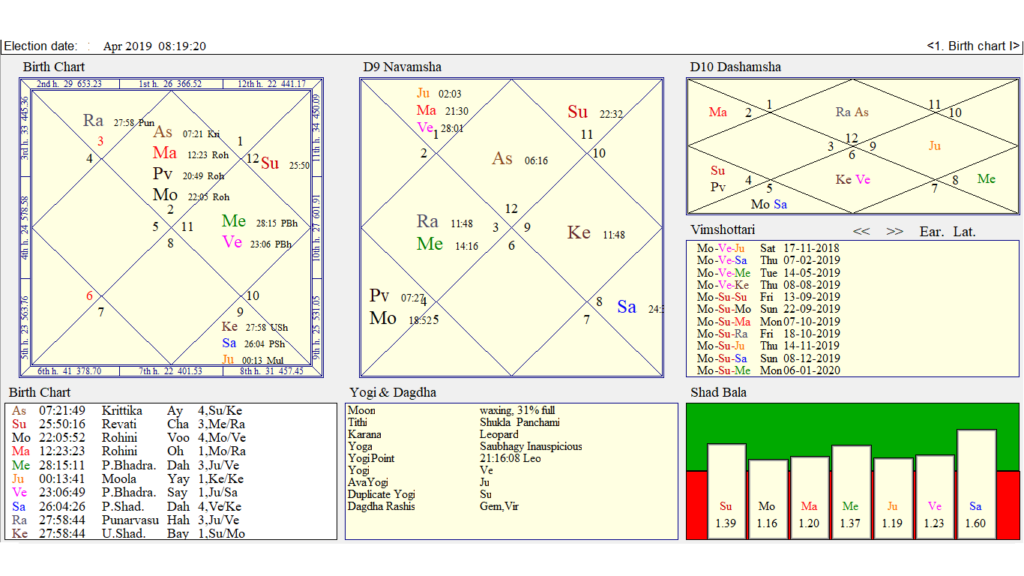Viewport: 1024px width, 576px height.
Task: Click the Yoga 'Saubhagy Inauspicious' row
Action: [465, 447]
